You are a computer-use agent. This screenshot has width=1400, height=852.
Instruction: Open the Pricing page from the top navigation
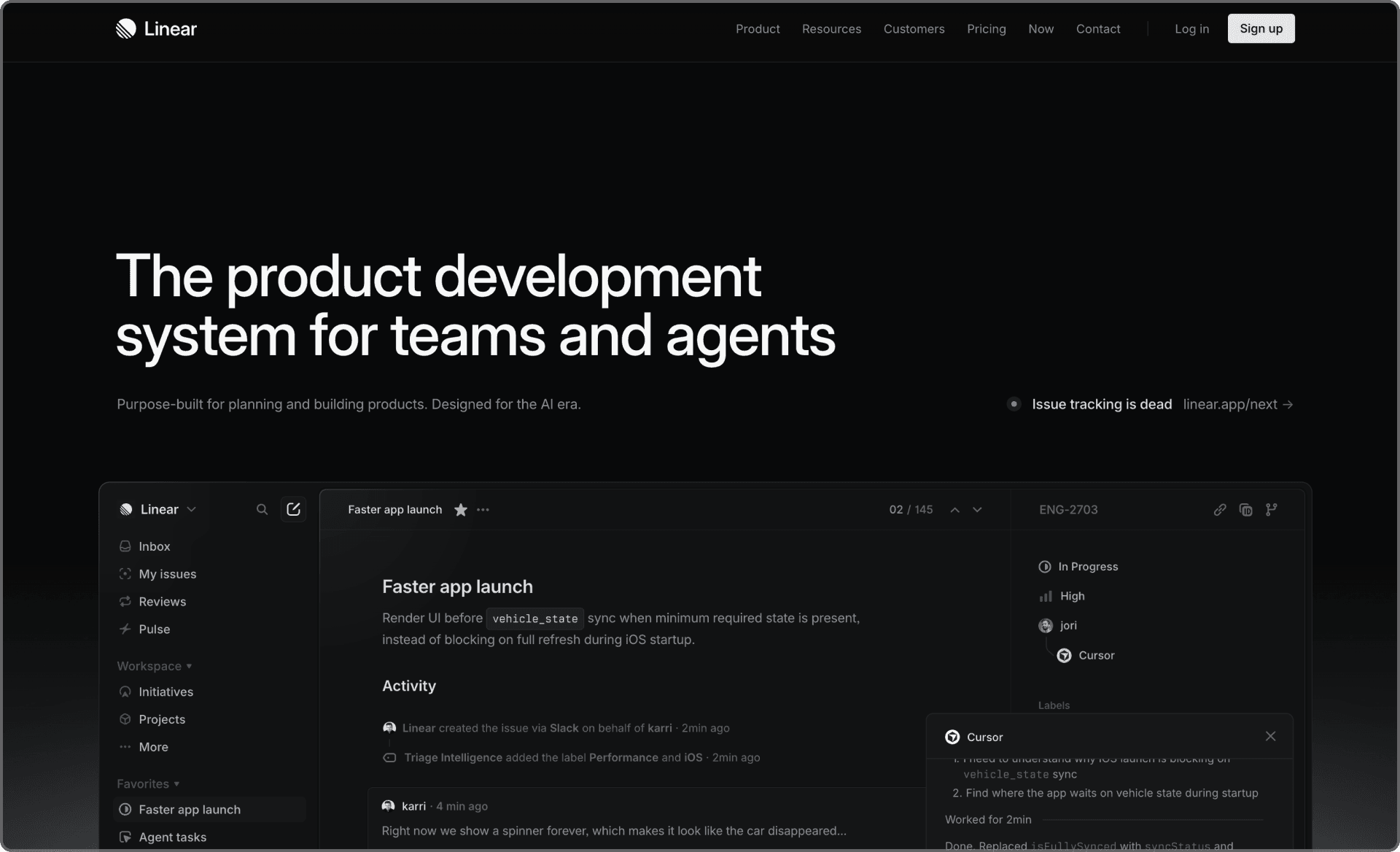click(986, 28)
